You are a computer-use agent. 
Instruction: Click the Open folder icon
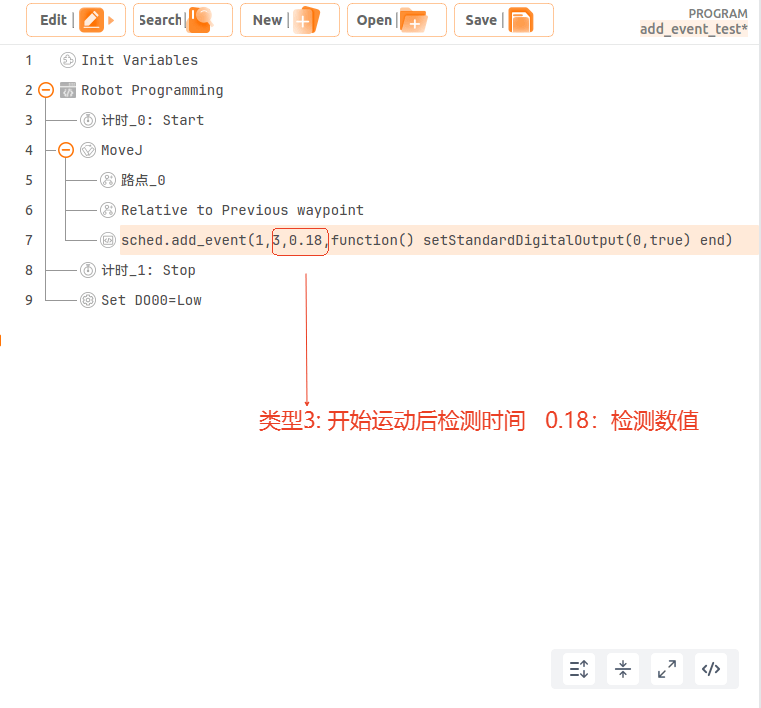point(414,21)
